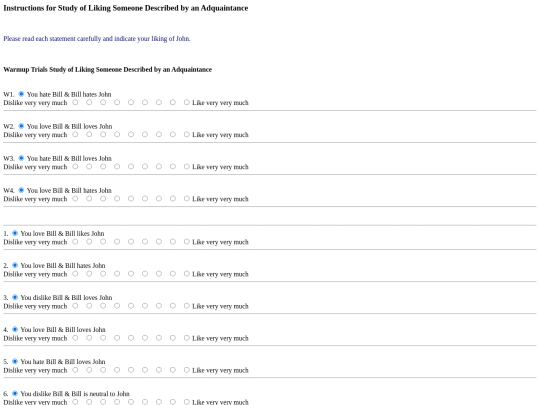The image size is (540, 405).
Task: Click item 5 statement 'You hate Bill & Bill loves John'
Action: tap(63, 362)
